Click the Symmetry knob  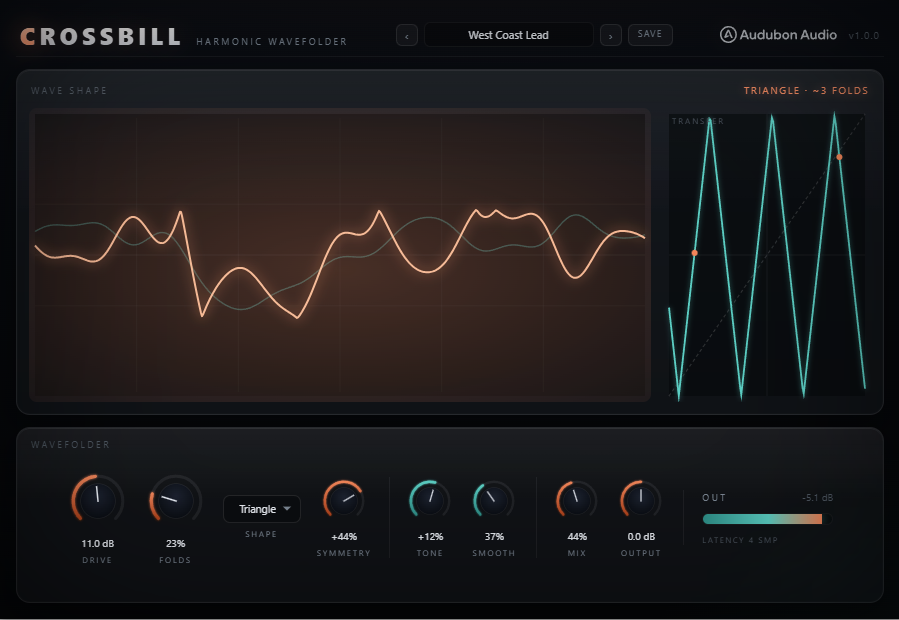pos(344,501)
